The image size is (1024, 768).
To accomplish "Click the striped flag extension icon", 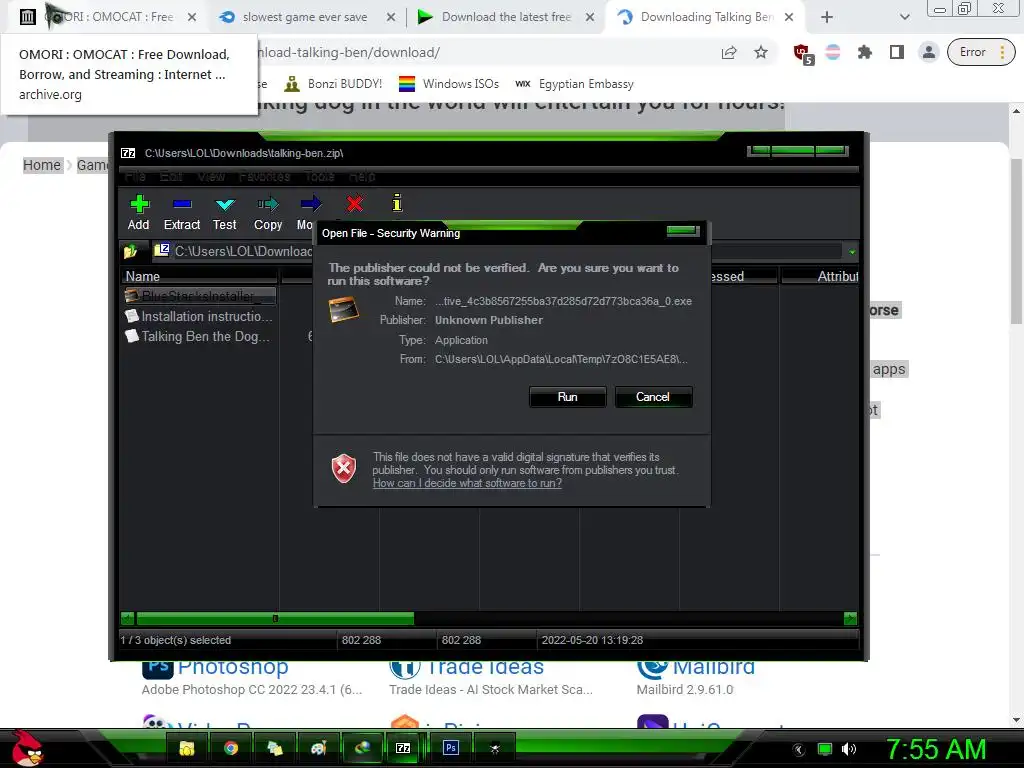I will click(x=833, y=52).
